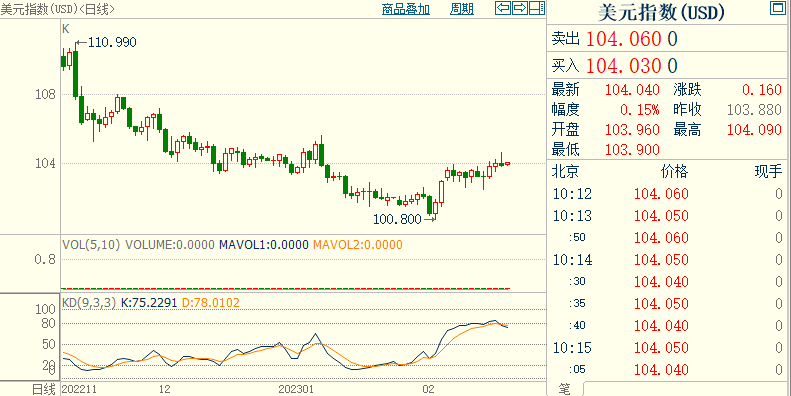Click the 110.990 high price marker
This screenshot has width=791, height=396.
(x=112, y=42)
